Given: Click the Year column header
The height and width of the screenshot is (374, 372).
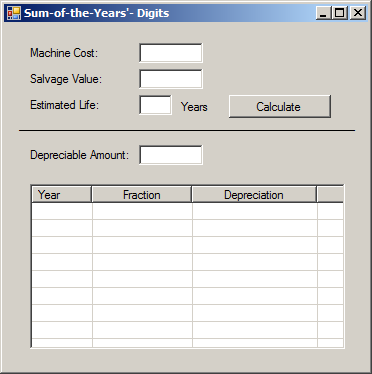Looking at the screenshot, I should [61, 194].
